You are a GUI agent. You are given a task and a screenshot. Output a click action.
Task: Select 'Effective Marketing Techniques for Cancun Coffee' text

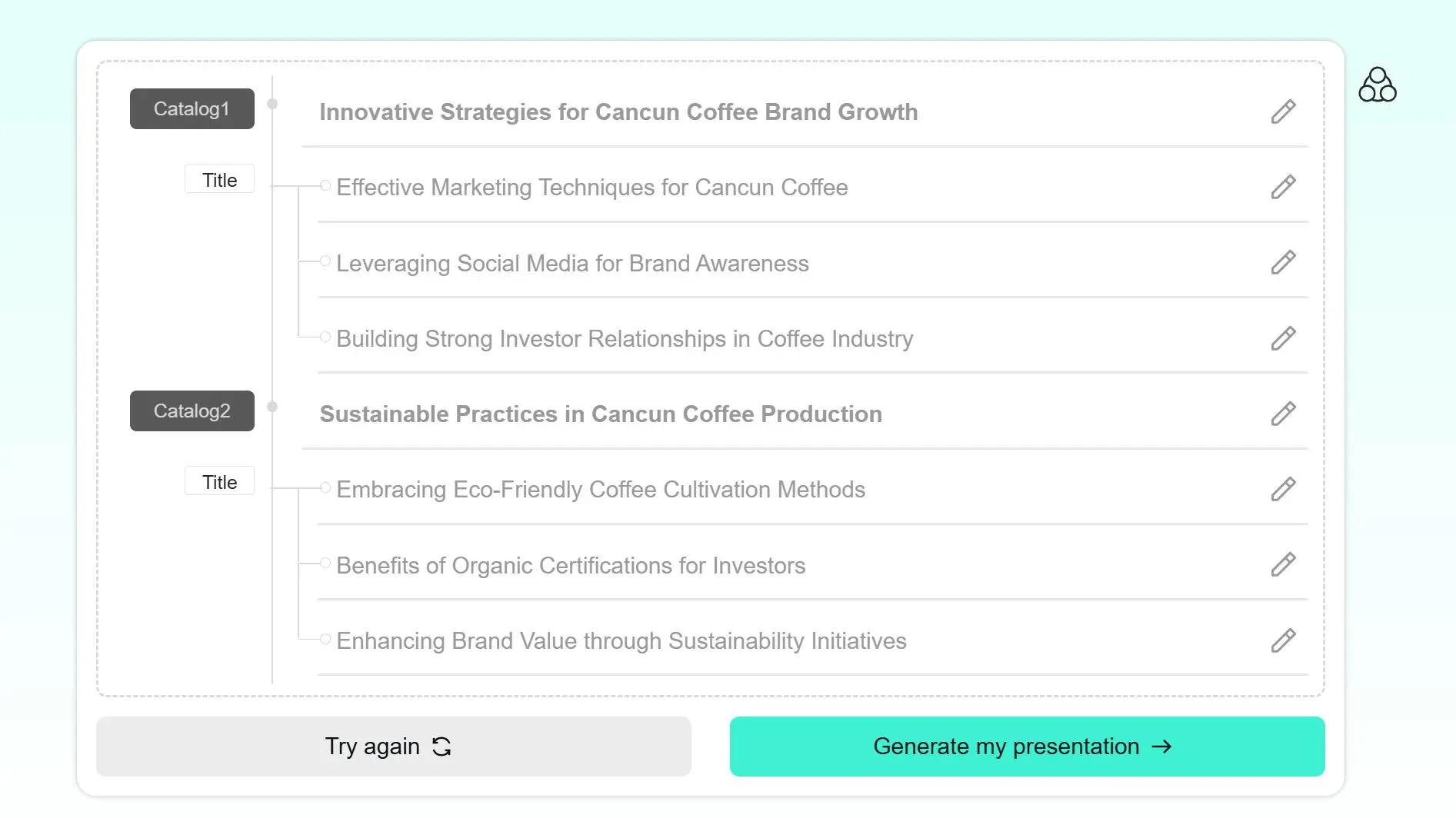tap(591, 188)
